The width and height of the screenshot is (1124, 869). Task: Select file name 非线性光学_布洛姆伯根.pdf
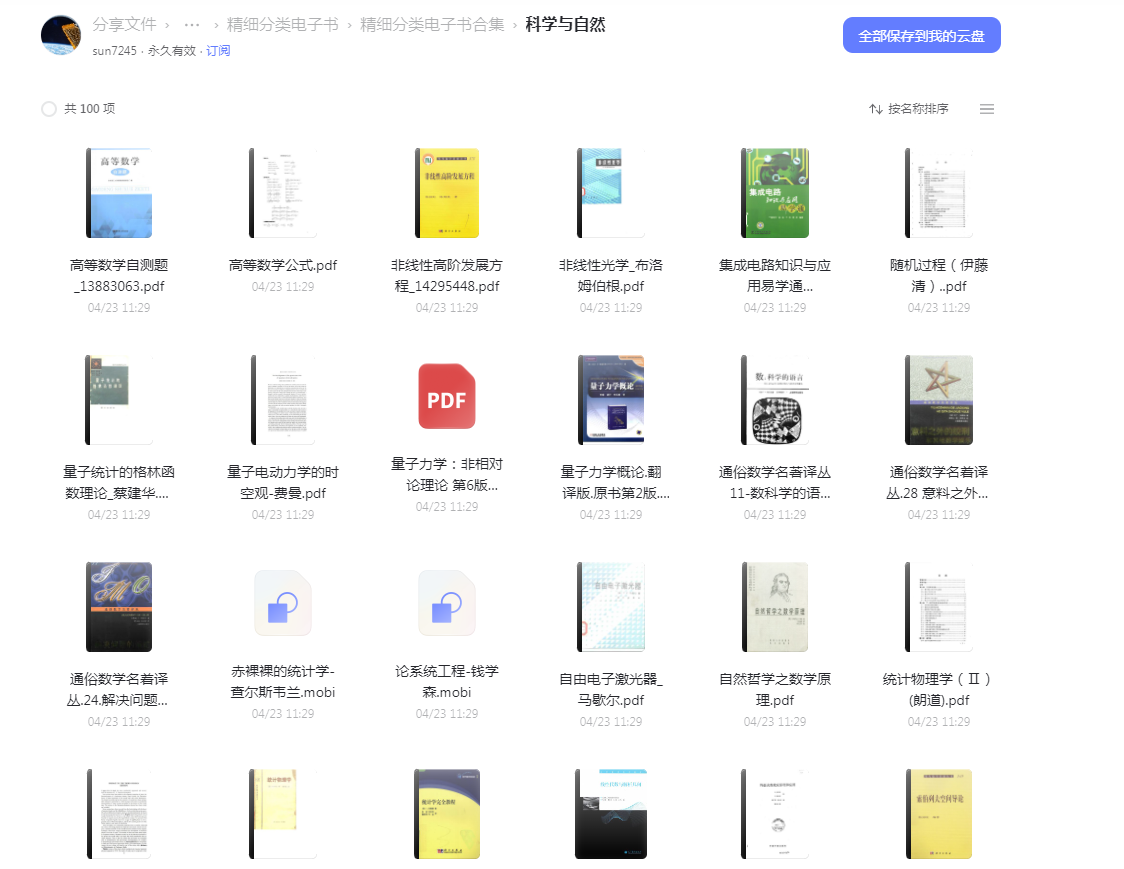[x=611, y=275]
